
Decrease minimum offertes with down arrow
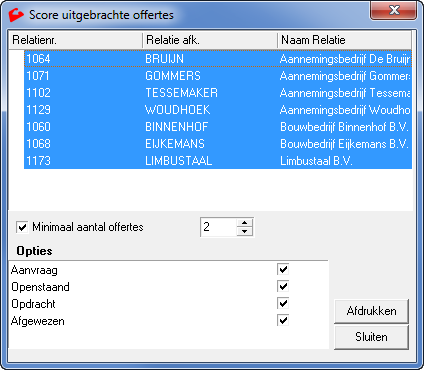click(x=245, y=231)
